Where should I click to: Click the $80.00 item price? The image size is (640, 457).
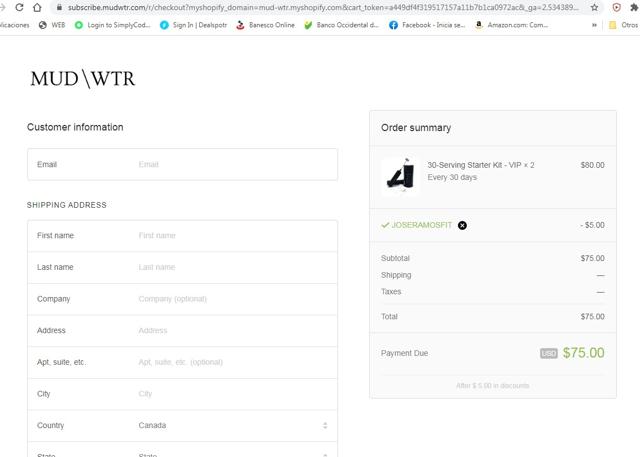(592, 165)
